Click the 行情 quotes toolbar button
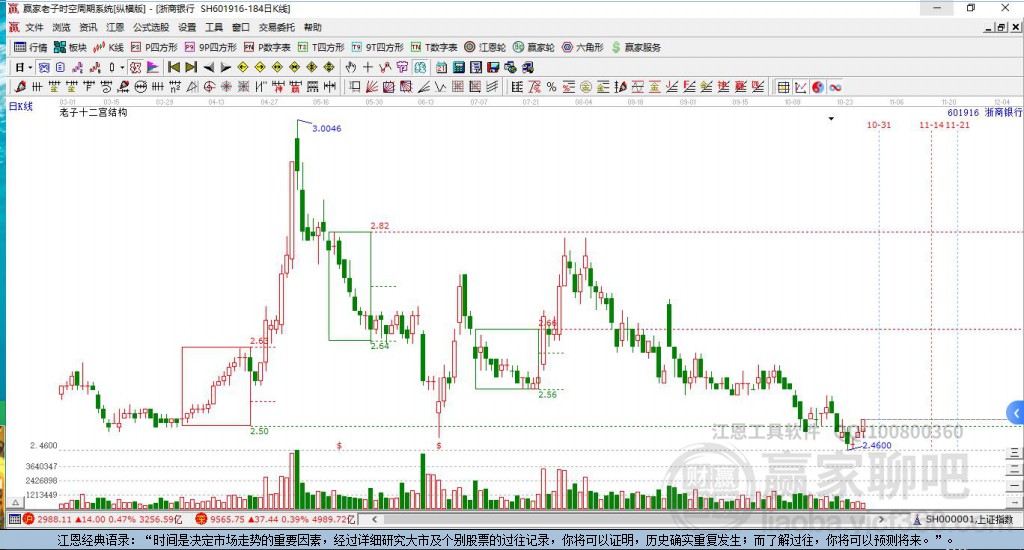 [31, 47]
